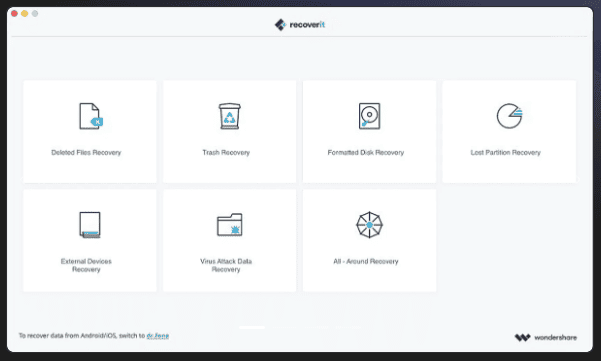
Task: Follow the dr.fone link
Action: [158, 336]
